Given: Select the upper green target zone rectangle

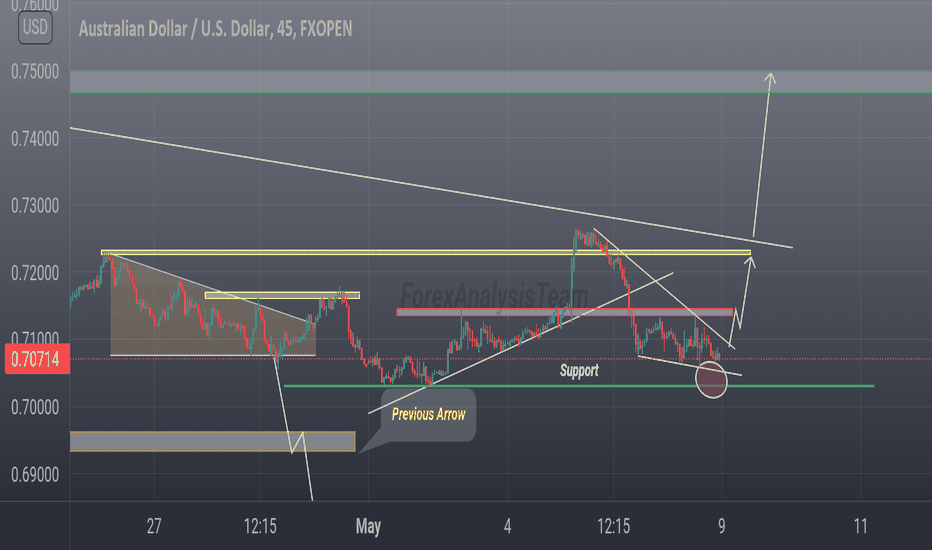Looking at the screenshot, I should pos(500,82).
